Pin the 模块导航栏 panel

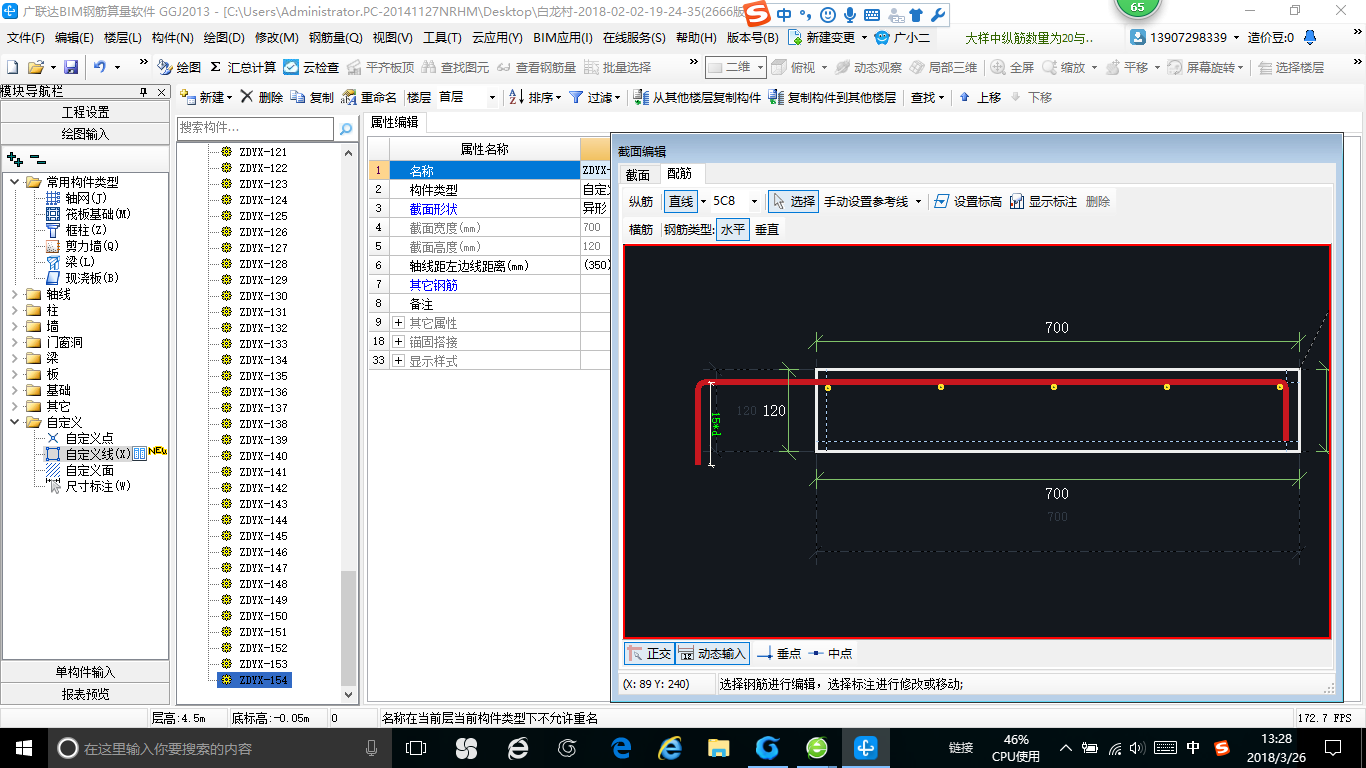coord(144,91)
